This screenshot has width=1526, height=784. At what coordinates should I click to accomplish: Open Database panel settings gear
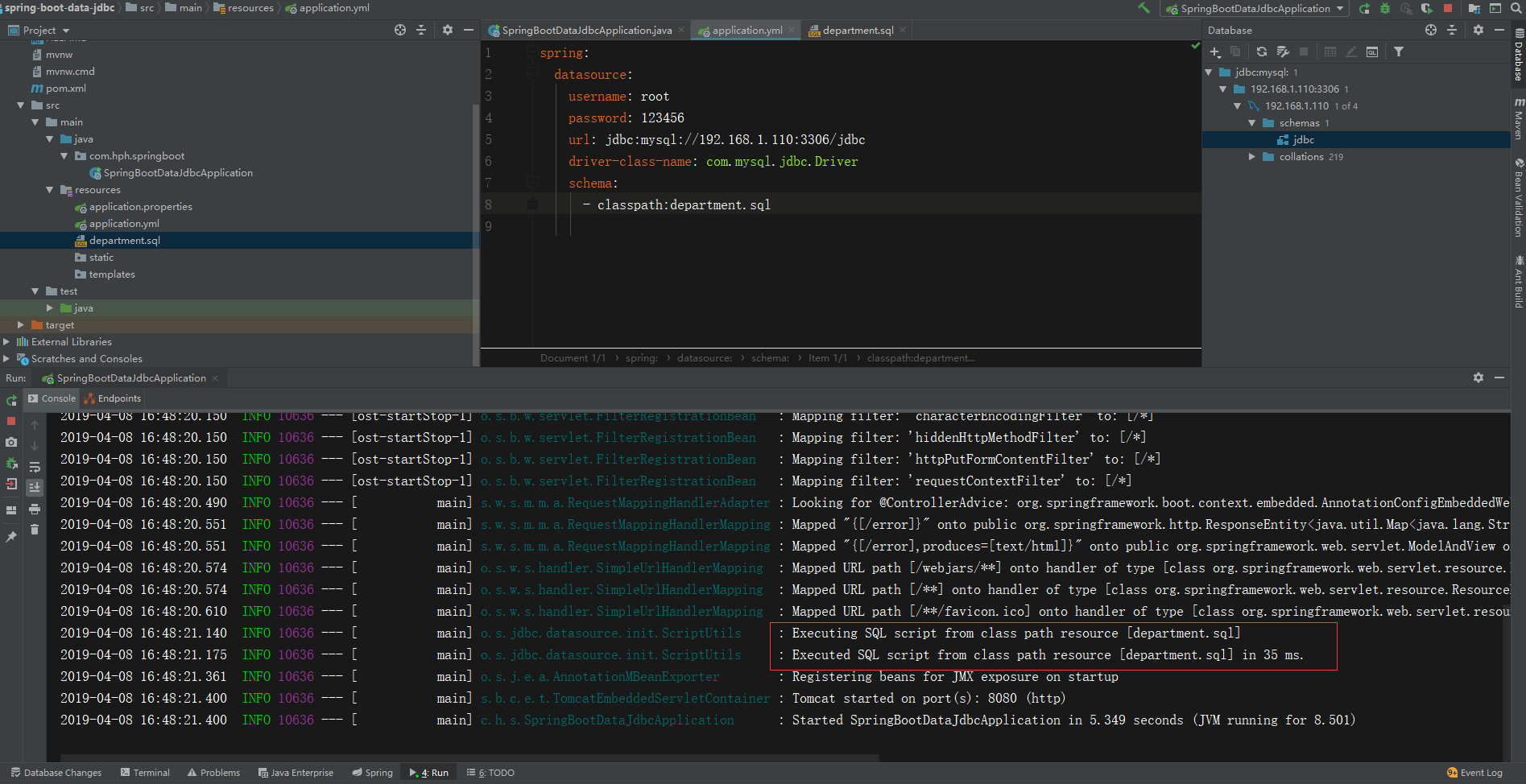point(1478,30)
